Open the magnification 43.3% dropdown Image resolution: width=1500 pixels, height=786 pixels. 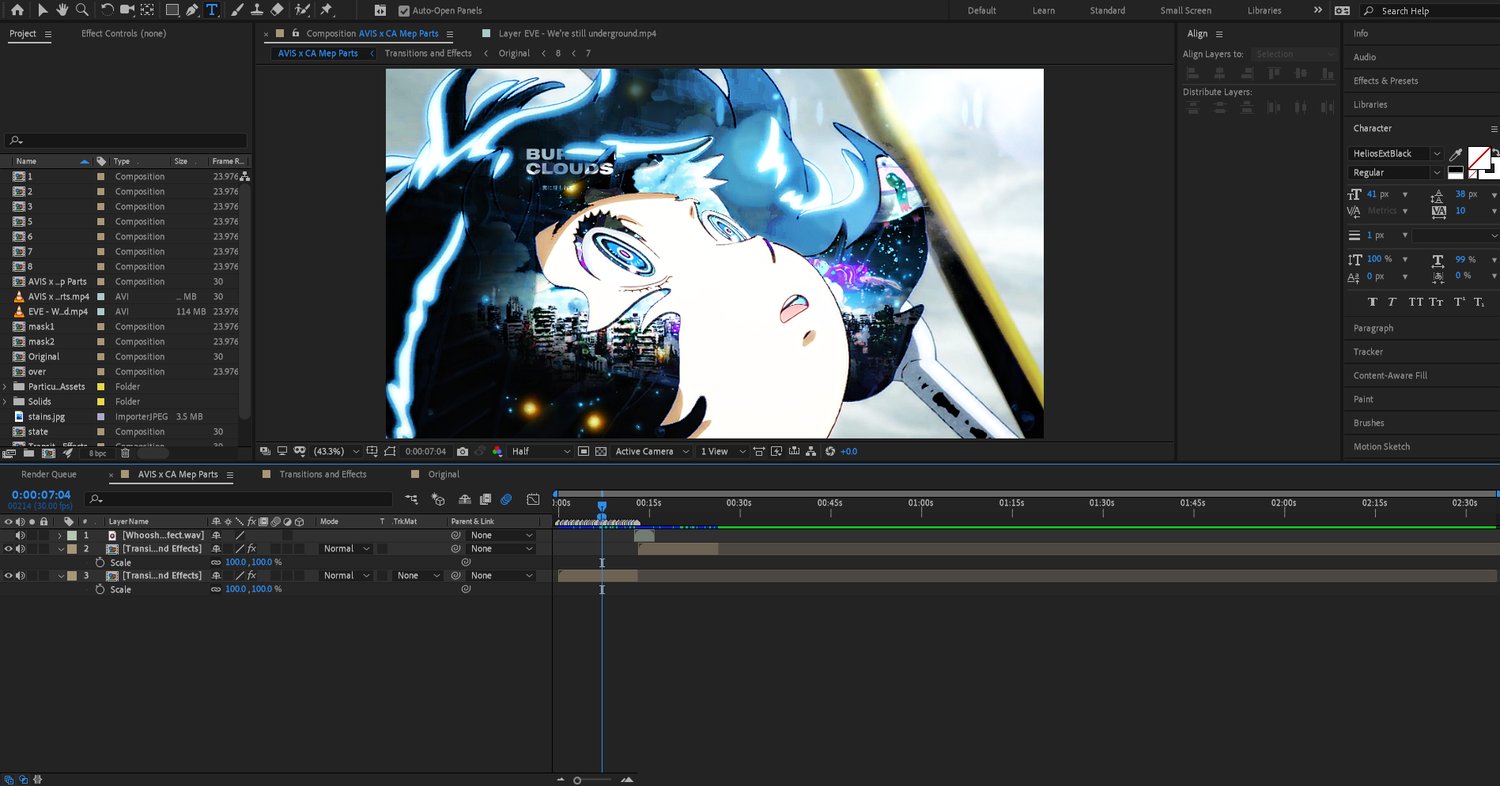(x=337, y=452)
